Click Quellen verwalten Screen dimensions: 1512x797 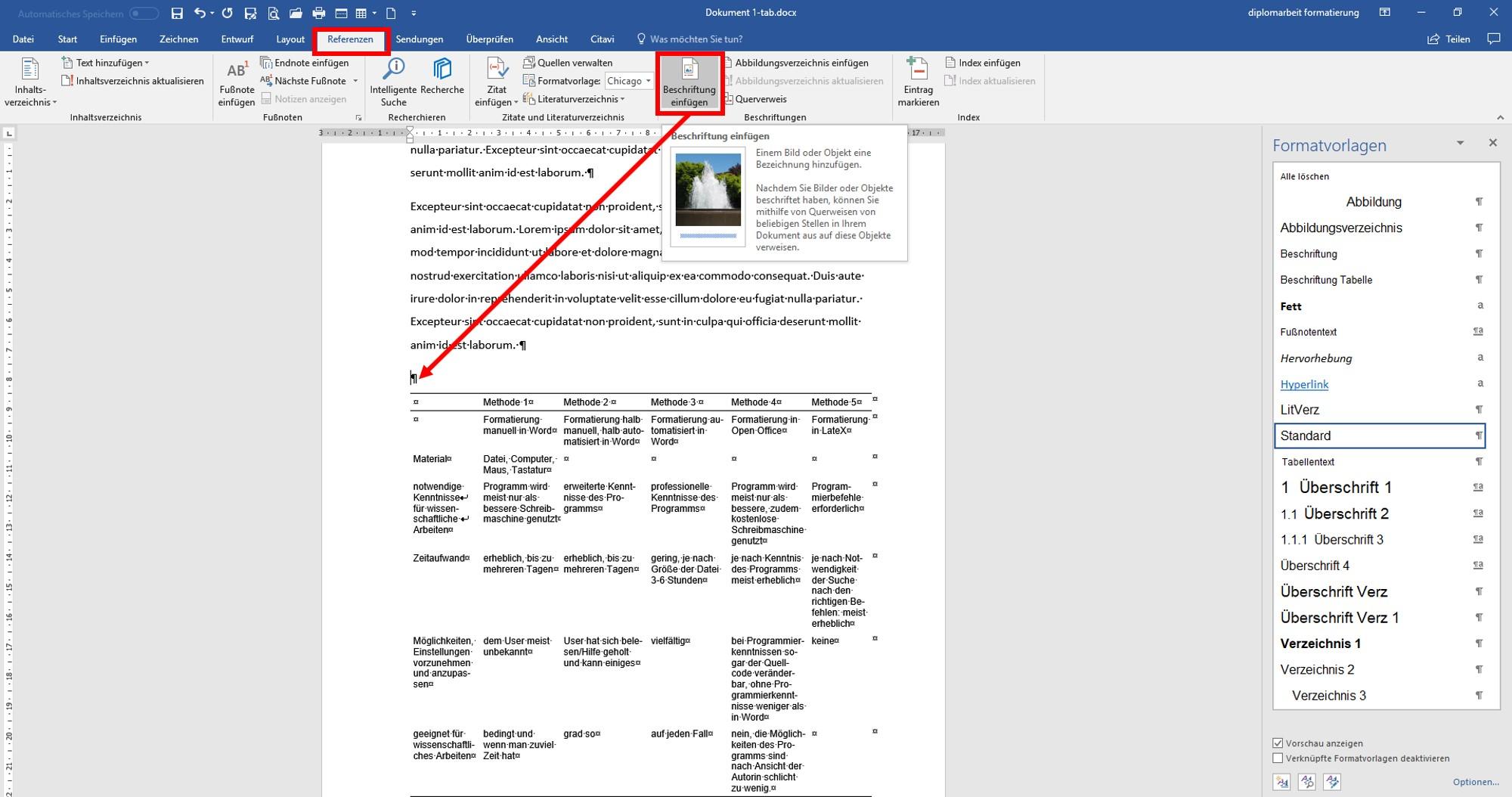568,63
